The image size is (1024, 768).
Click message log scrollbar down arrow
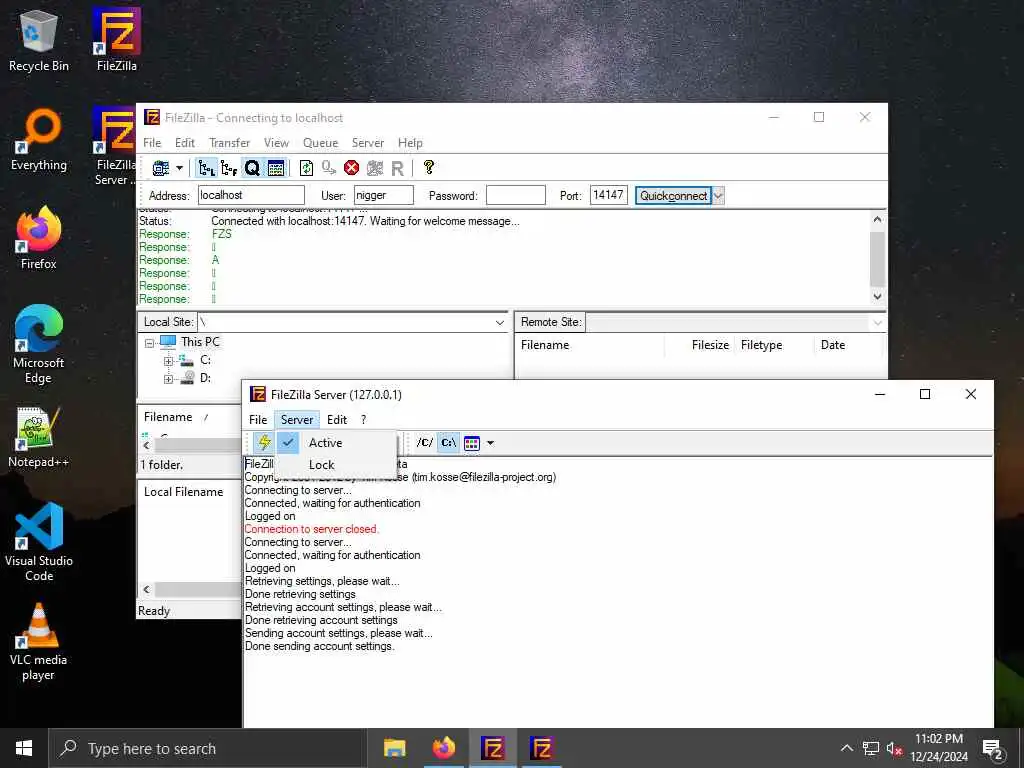point(877,296)
